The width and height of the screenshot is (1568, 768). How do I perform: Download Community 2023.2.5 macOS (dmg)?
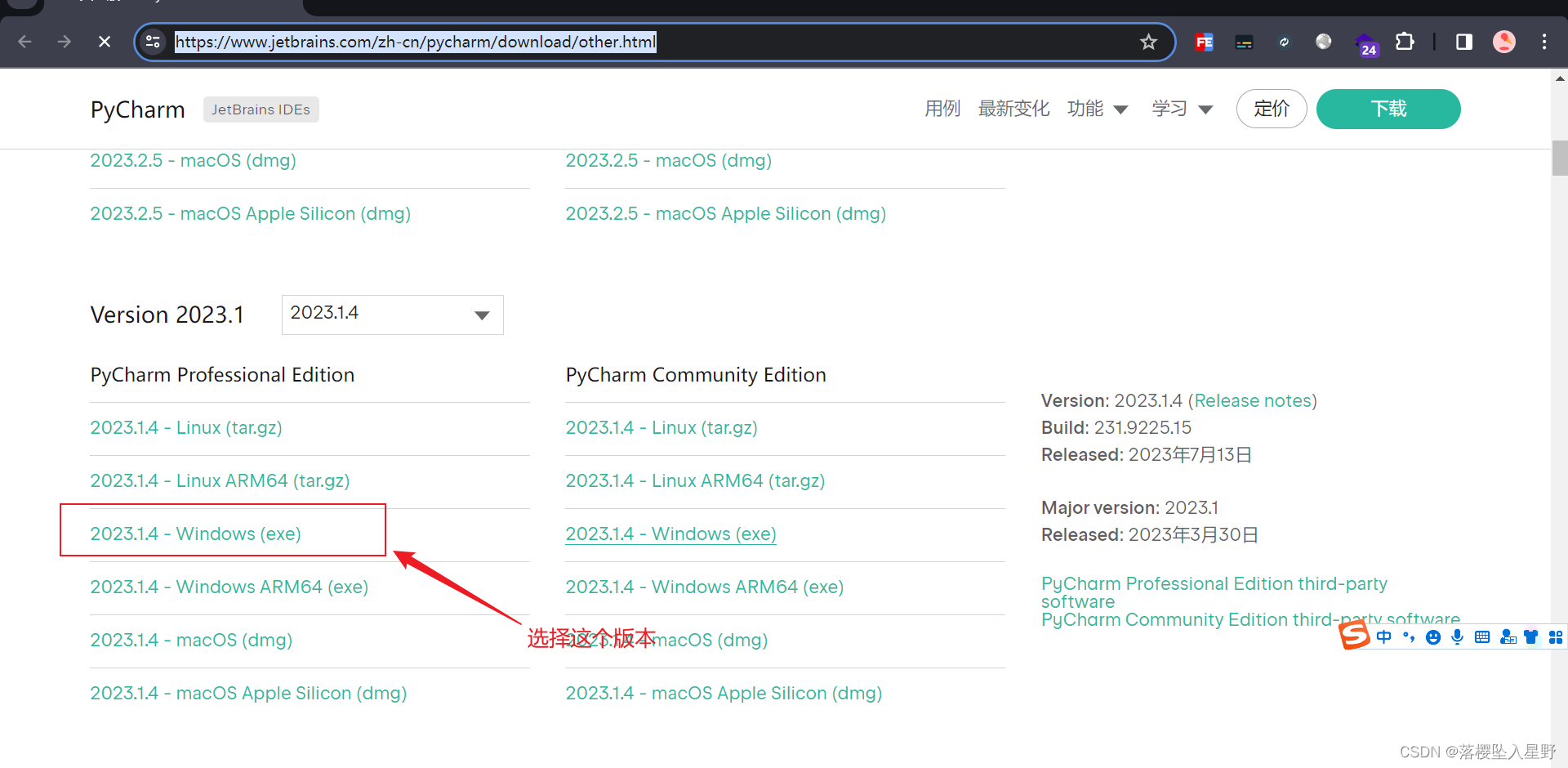tap(668, 161)
